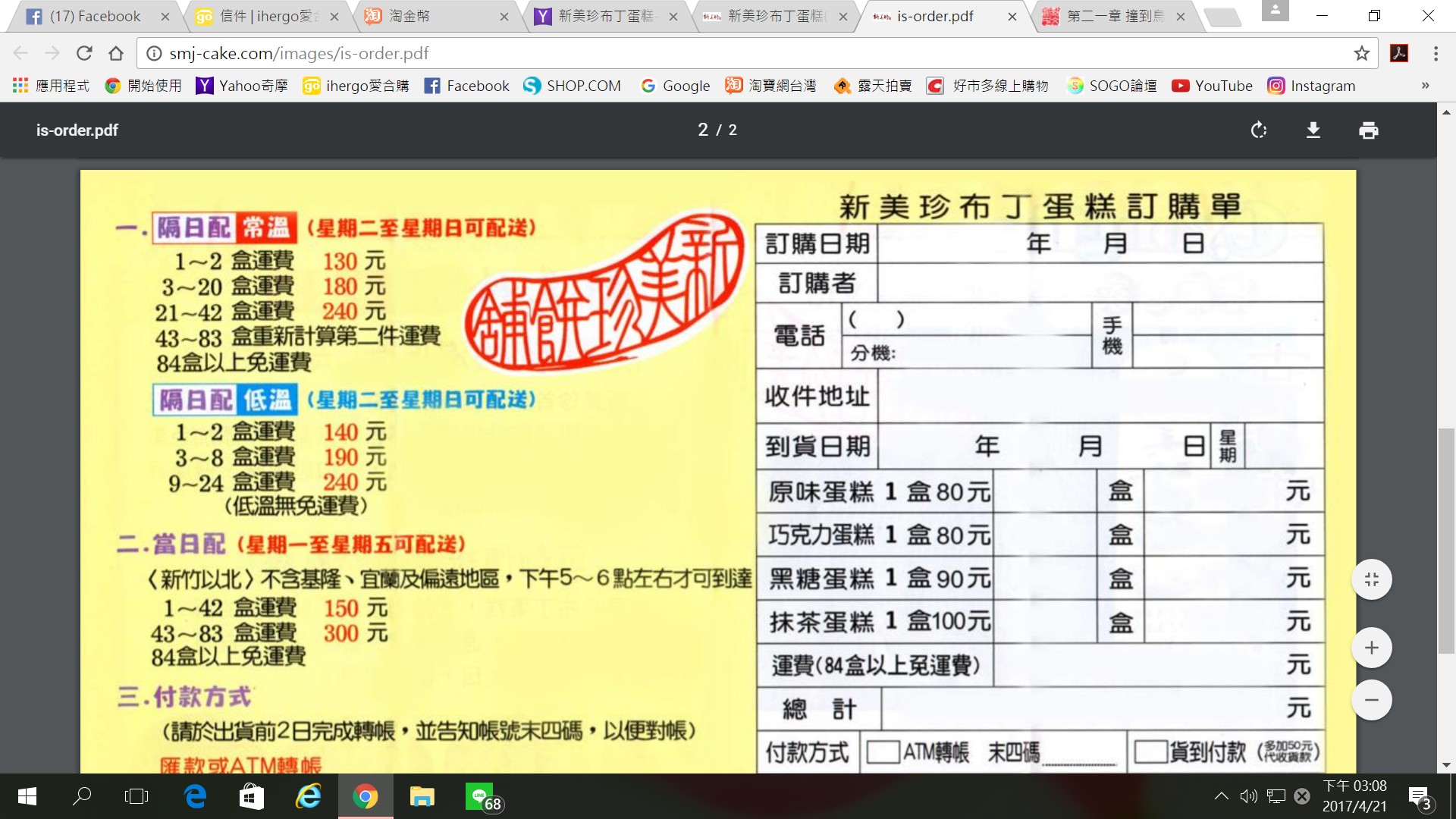Open a new browser tab
This screenshot has width=1456, height=819.
(1222, 17)
